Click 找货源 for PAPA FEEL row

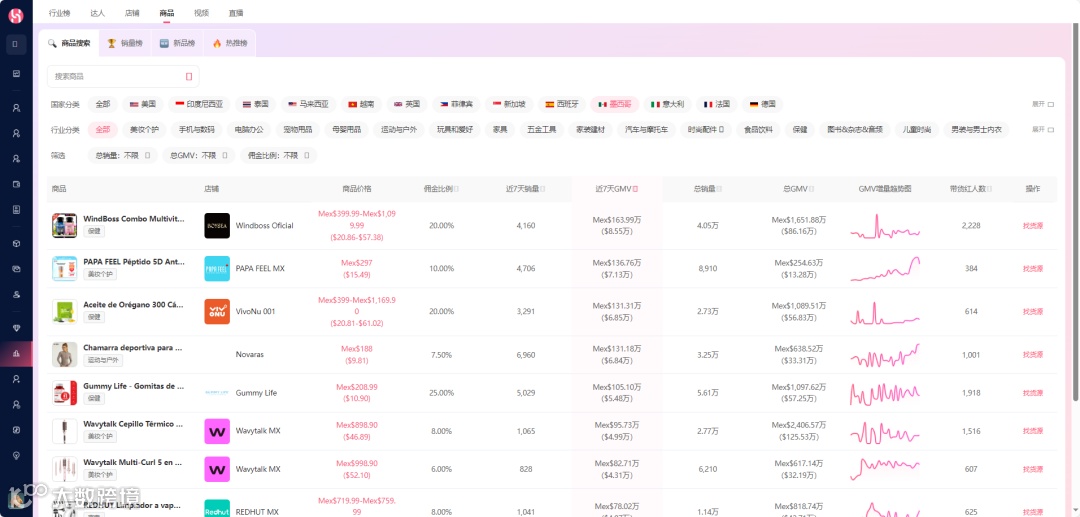(1032, 268)
